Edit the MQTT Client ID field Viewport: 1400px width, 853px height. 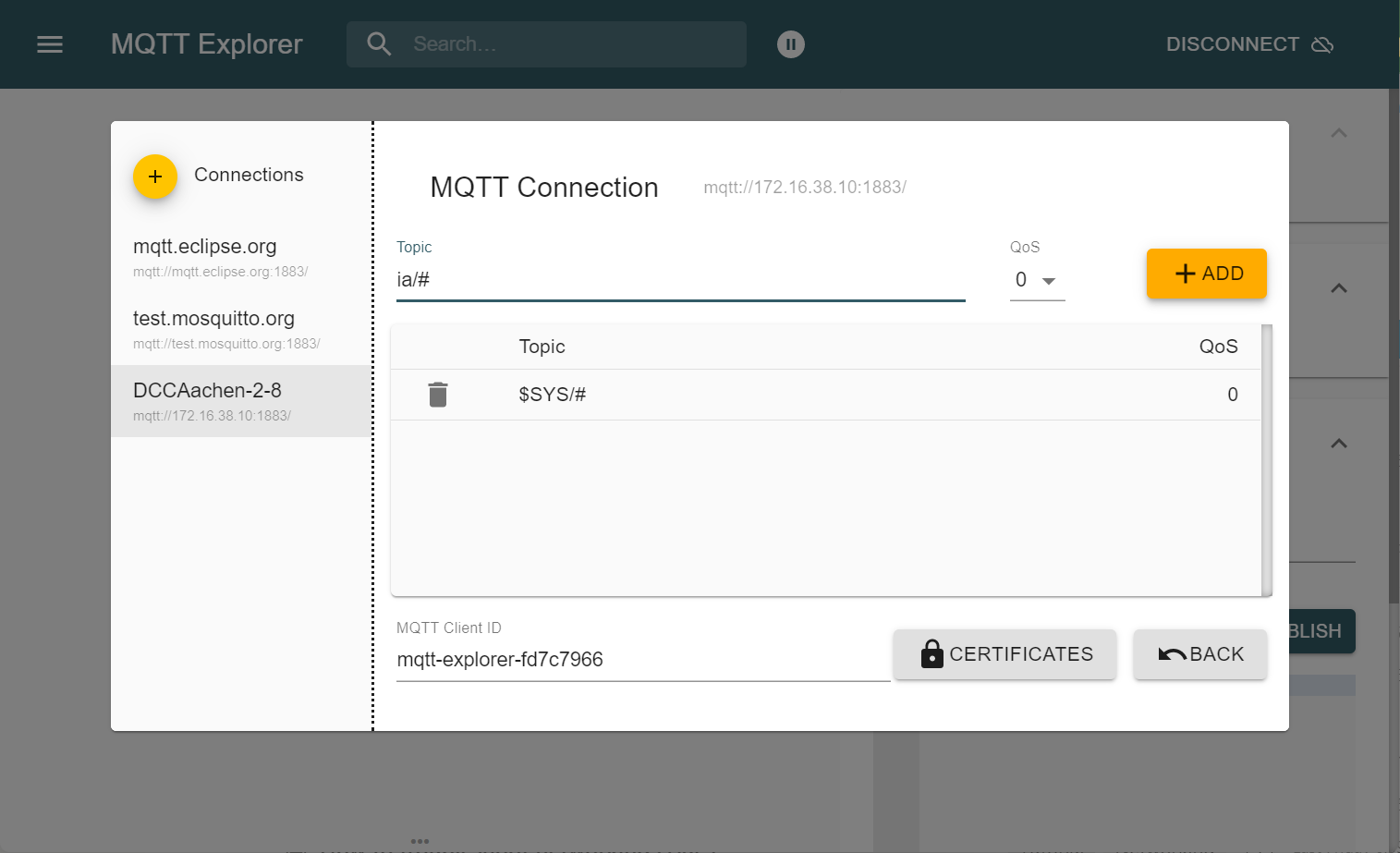[642, 660]
